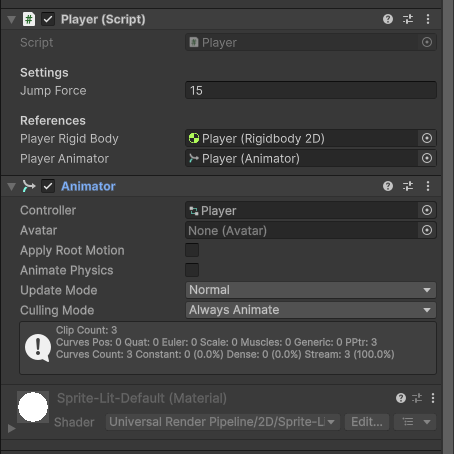Open Animator three-dot context menu
454x454 pixels.
pos(428,186)
